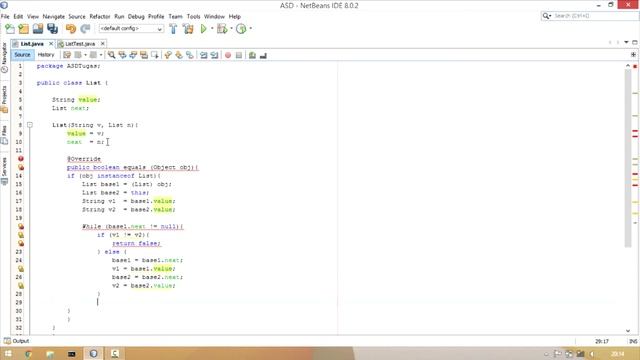Open the Window menu
Viewport: 640px width, 360px height.
(214, 16)
